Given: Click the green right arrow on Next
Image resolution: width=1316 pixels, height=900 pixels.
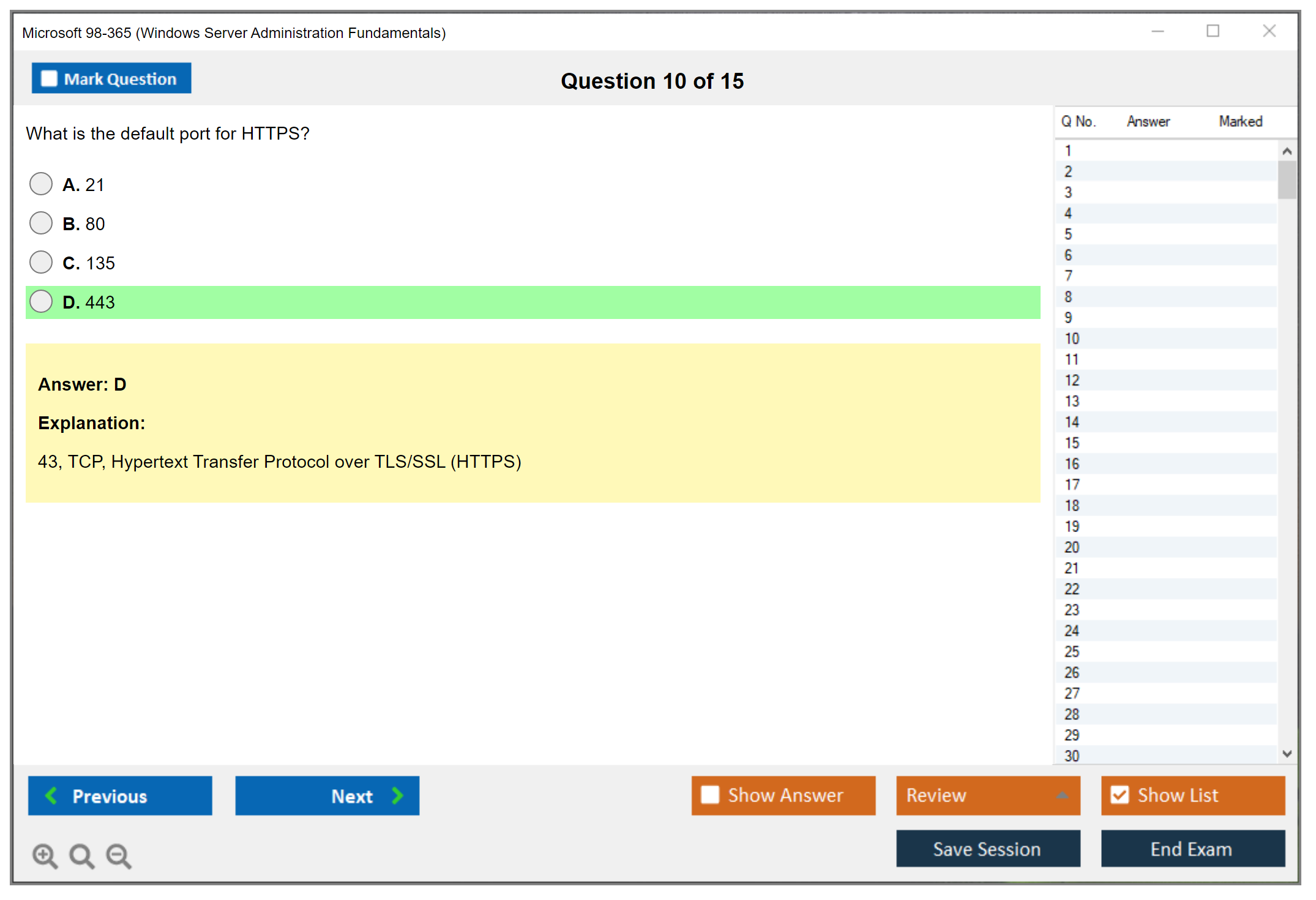Looking at the screenshot, I should point(397,796).
